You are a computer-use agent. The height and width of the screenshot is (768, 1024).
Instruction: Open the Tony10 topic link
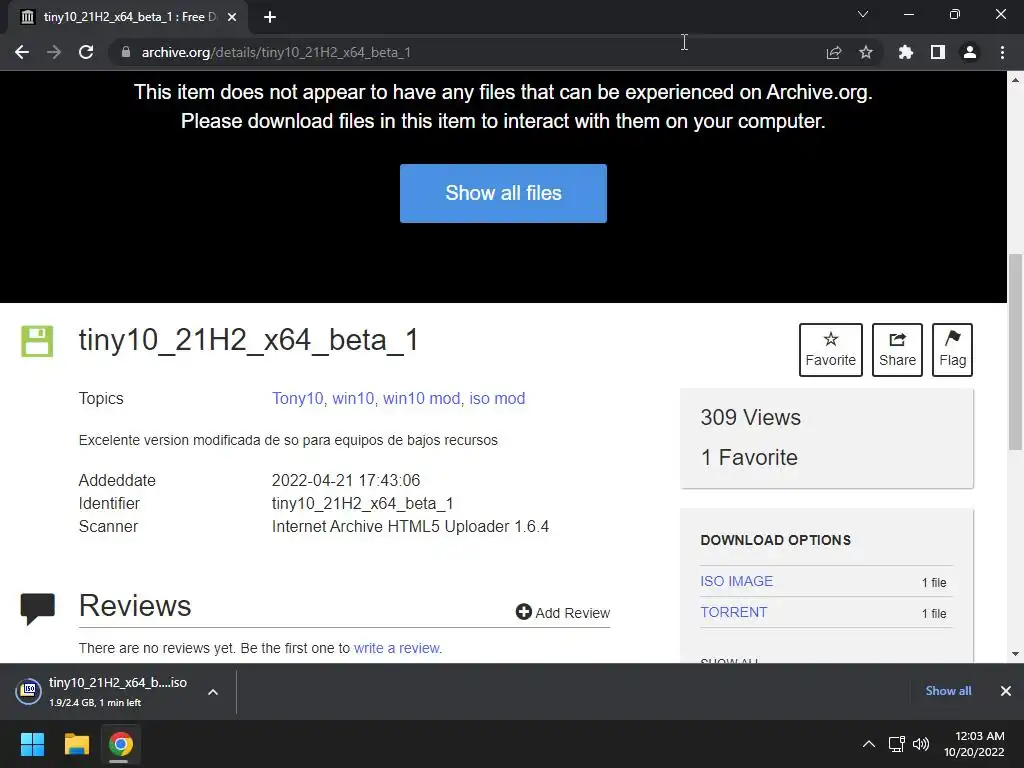tap(297, 398)
